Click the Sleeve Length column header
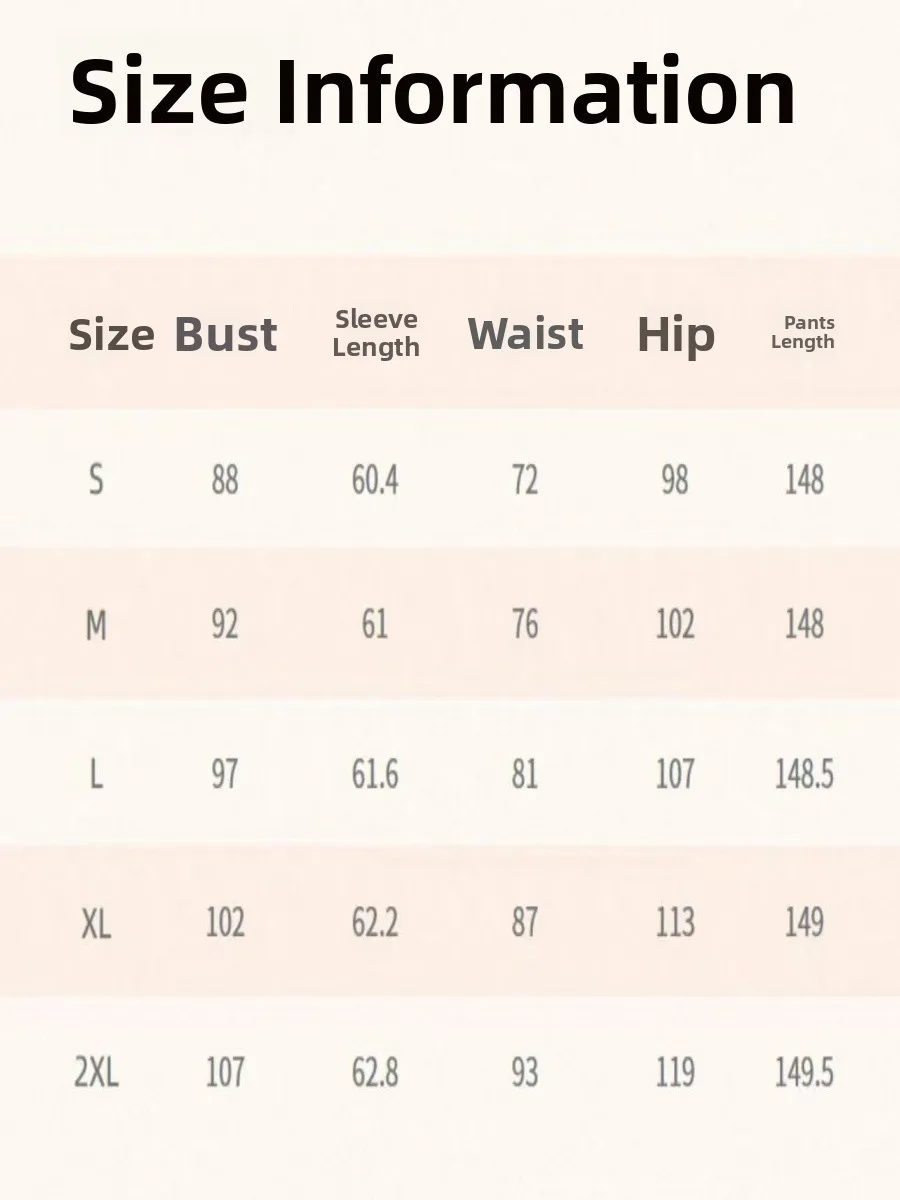 376,334
